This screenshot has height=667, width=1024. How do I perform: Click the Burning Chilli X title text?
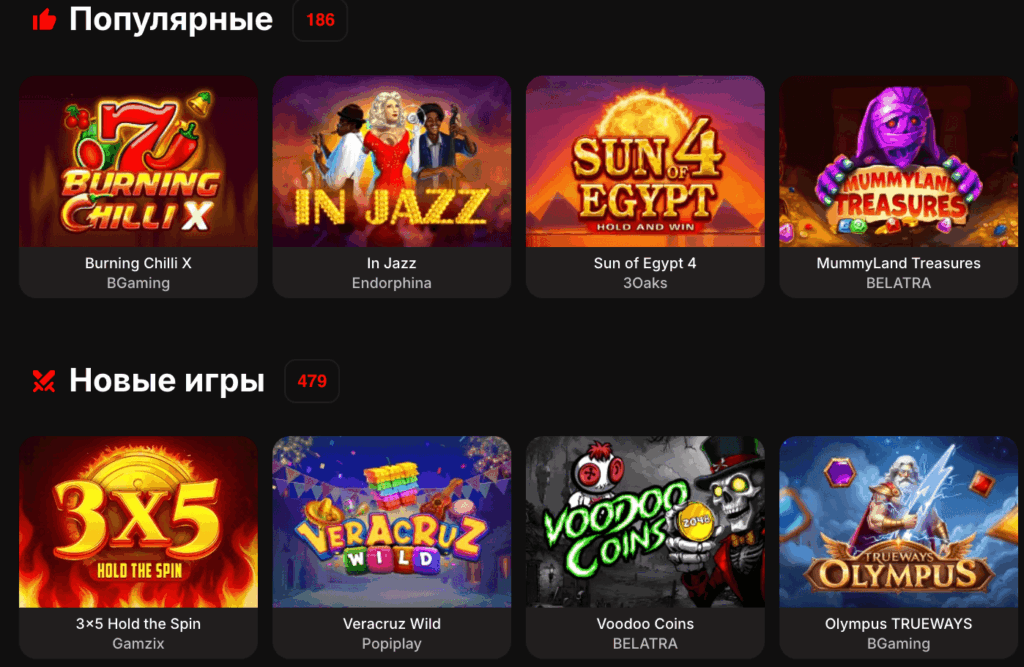[138, 263]
